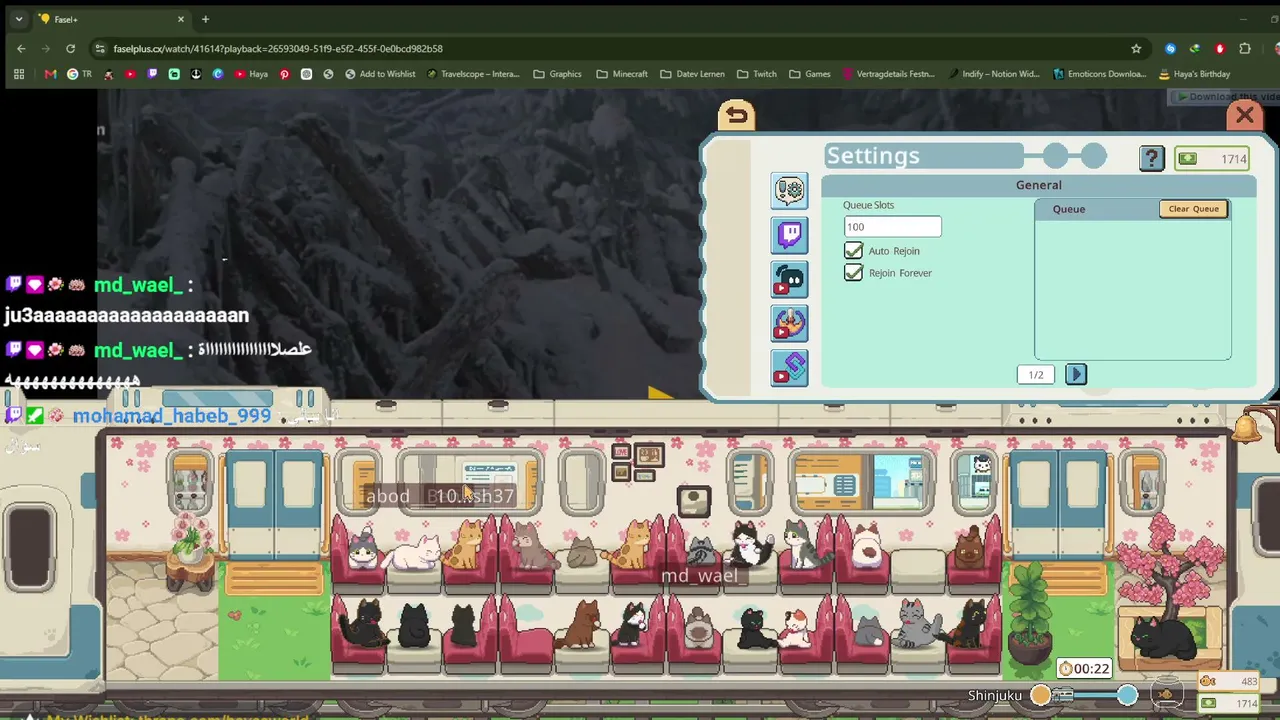
Task: Click the Queue Slots input field
Action: click(x=892, y=227)
